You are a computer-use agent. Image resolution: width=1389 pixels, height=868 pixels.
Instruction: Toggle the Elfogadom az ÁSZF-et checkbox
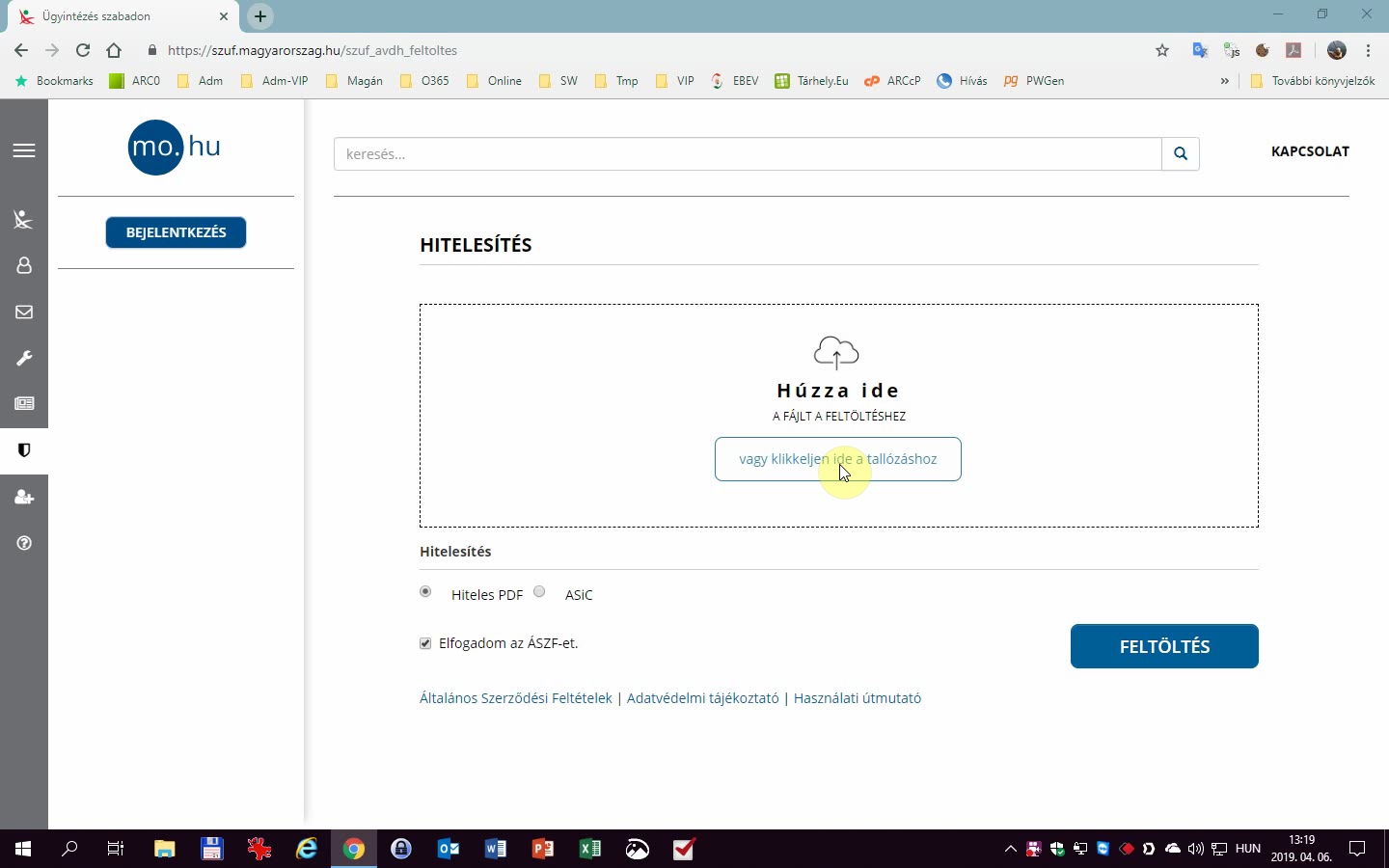coord(425,643)
